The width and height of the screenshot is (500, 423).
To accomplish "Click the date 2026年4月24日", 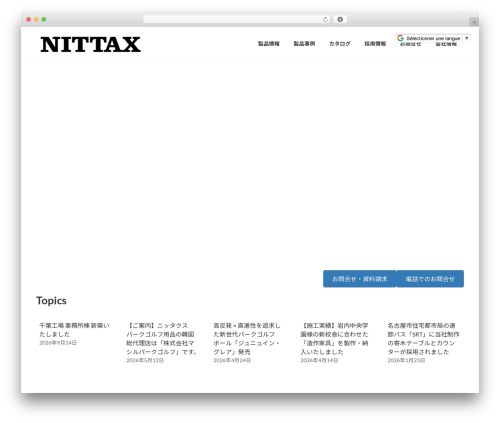I will click(x=232, y=360).
